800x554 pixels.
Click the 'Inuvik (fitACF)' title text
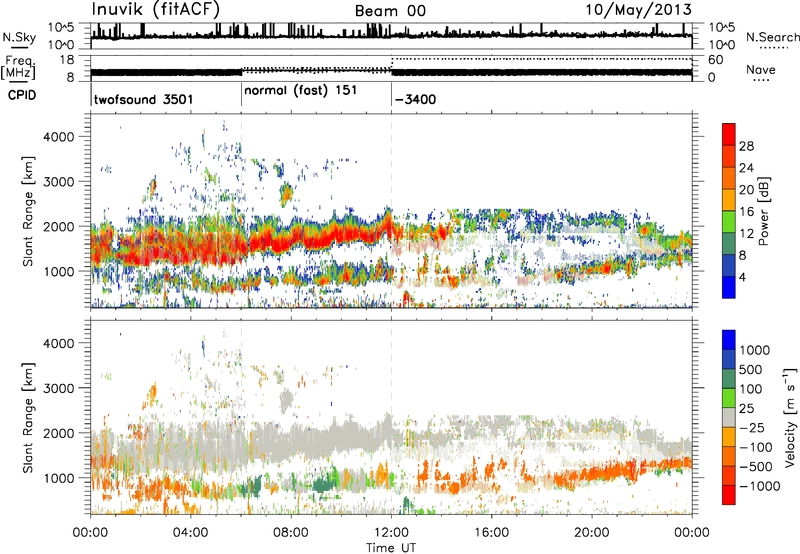point(156,10)
